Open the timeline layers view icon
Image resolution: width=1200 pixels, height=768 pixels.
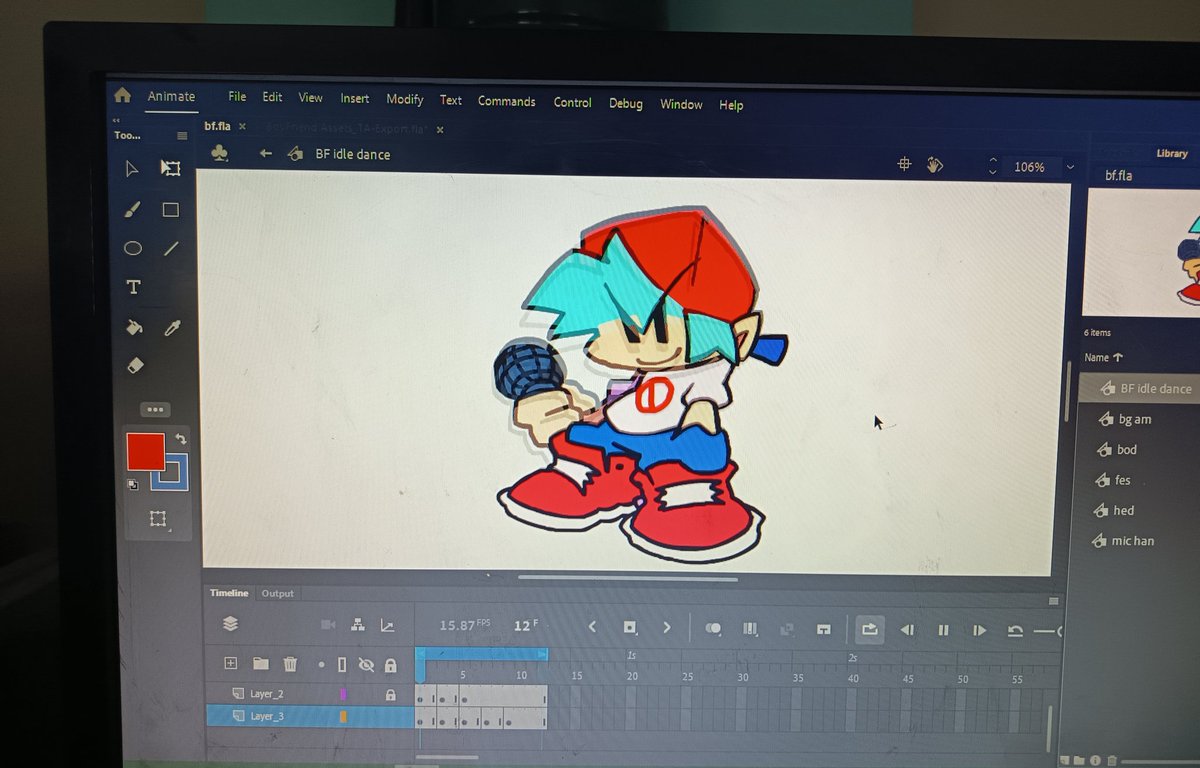[x=230, y=625]
